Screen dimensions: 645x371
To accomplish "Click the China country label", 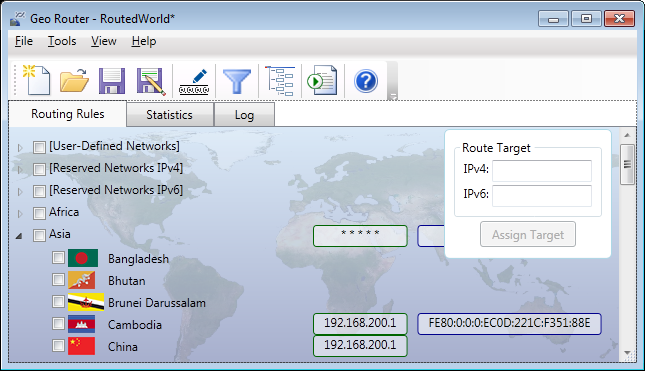I will (123, 346).
